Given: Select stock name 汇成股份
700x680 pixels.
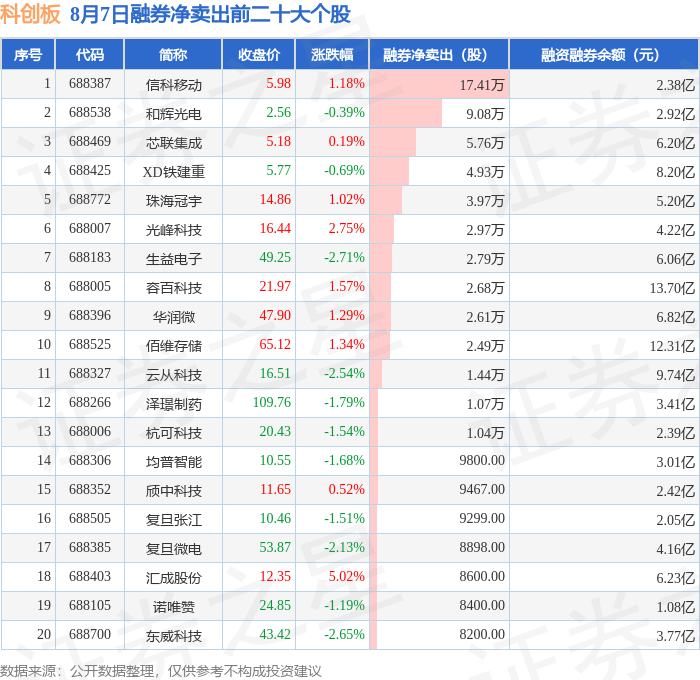Looking at the screenshot, I should [174, 578].
